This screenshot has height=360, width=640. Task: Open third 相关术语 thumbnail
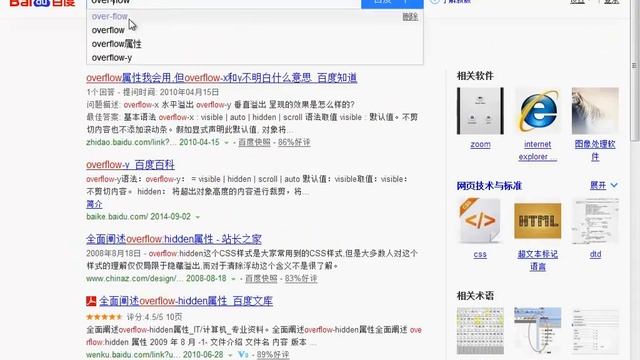point(595,331)
